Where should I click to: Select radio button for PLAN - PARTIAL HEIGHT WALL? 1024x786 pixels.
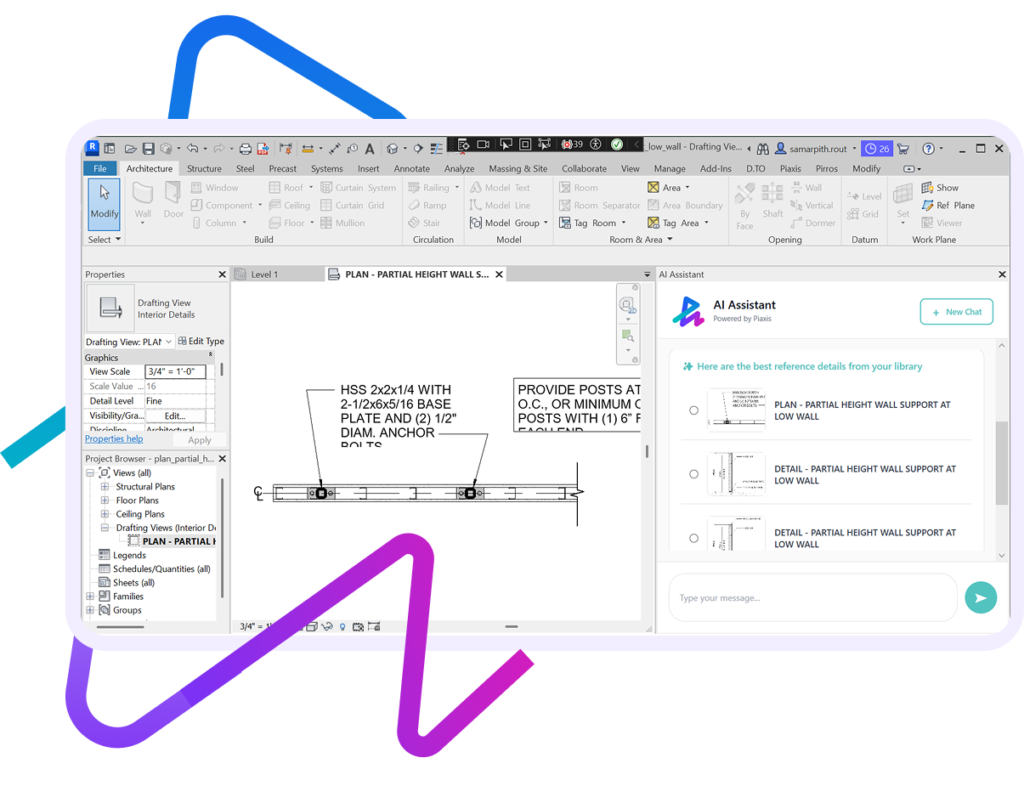(x=694, y=410)
